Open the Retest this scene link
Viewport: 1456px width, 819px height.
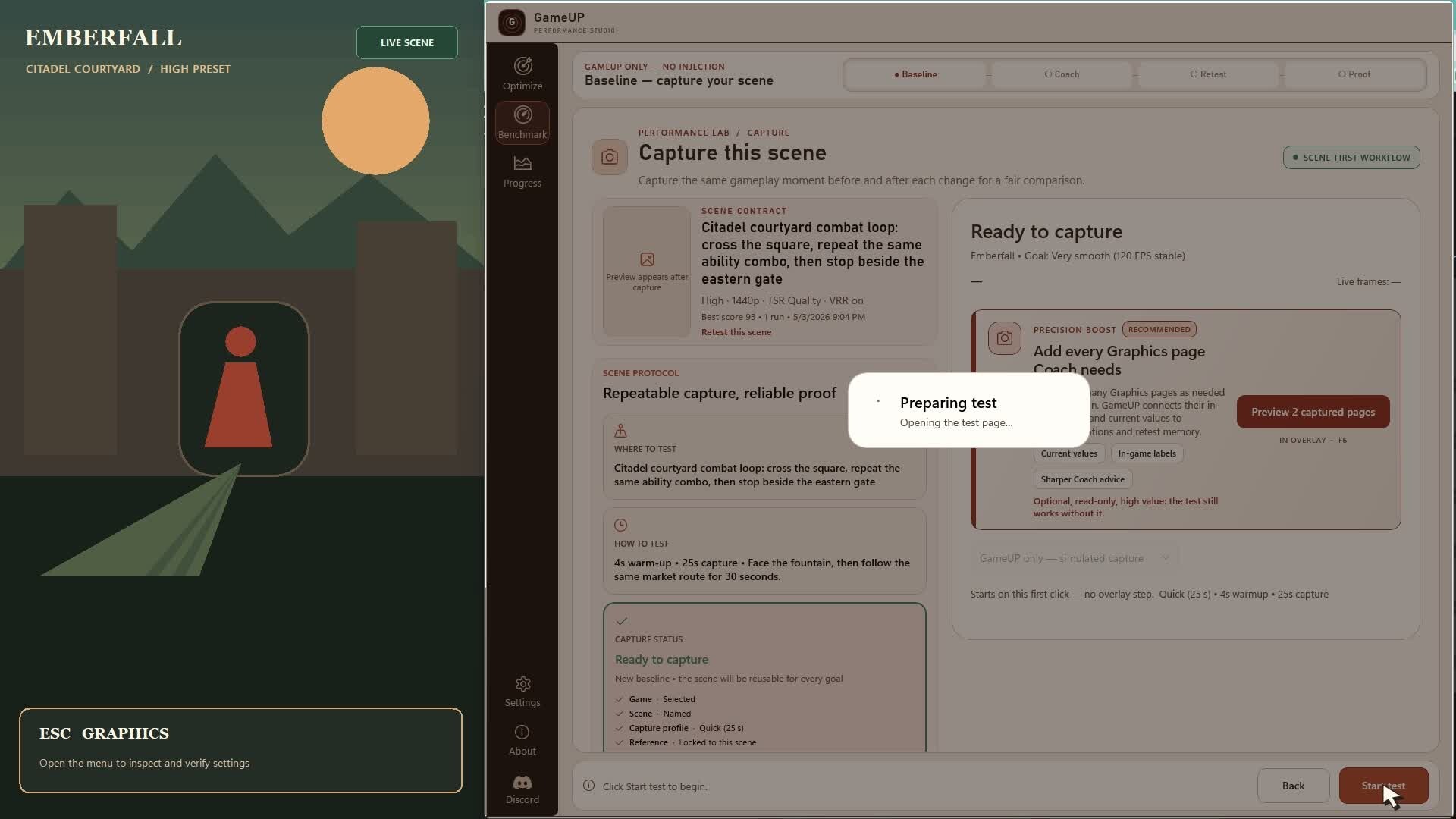(736, 332)
